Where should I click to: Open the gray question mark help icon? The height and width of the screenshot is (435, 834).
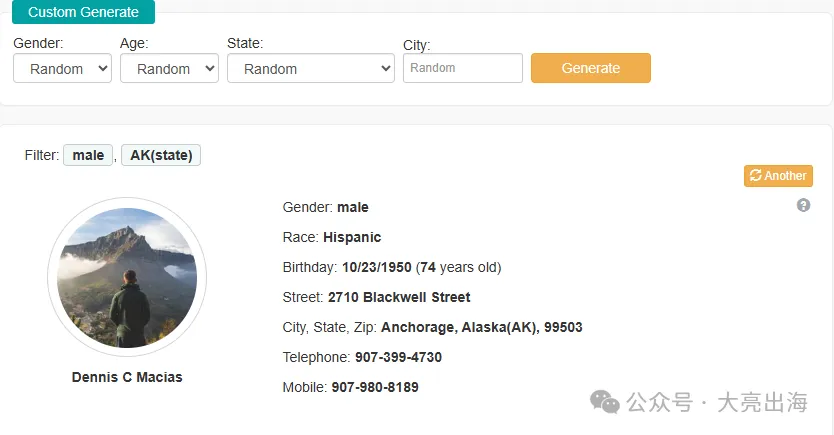(803, 205)
